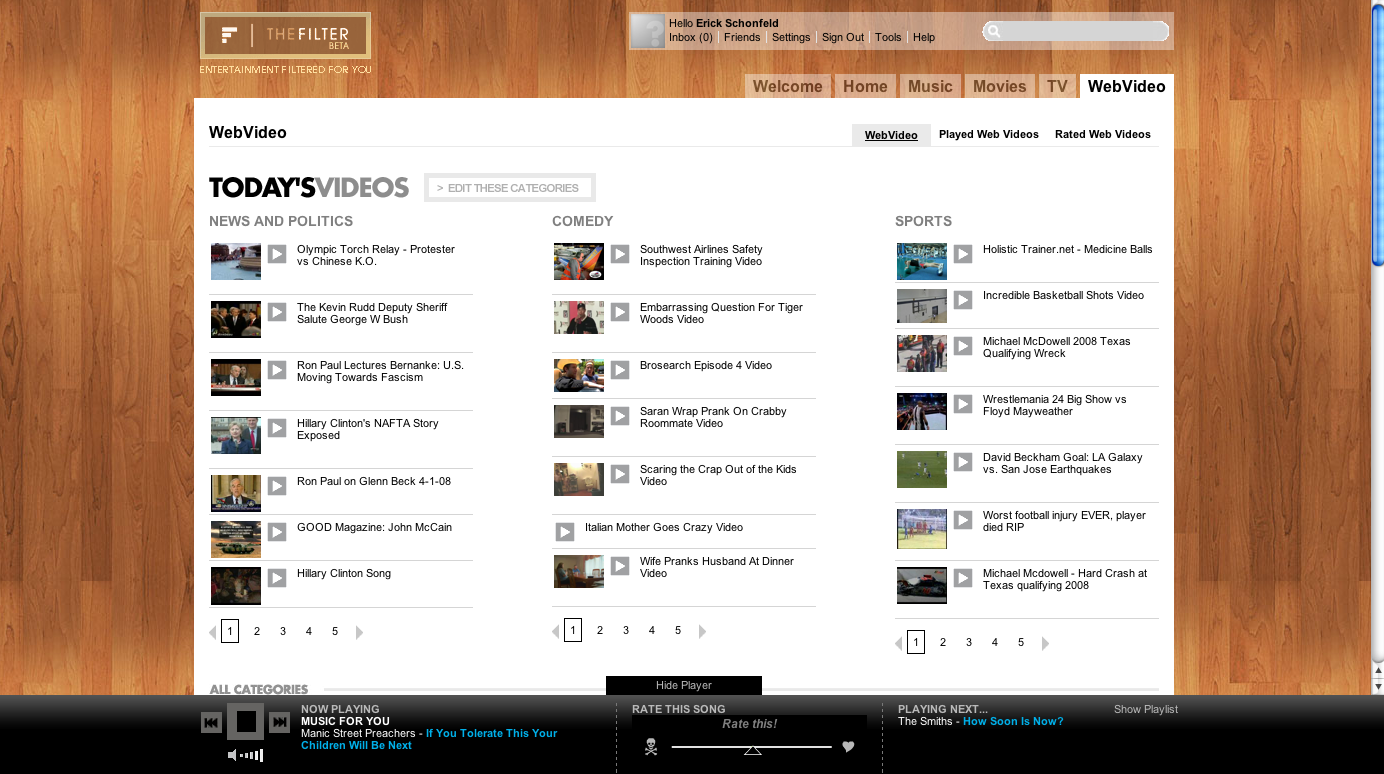
Task: Click the speaker volume icon
Action: click(233, 755)
